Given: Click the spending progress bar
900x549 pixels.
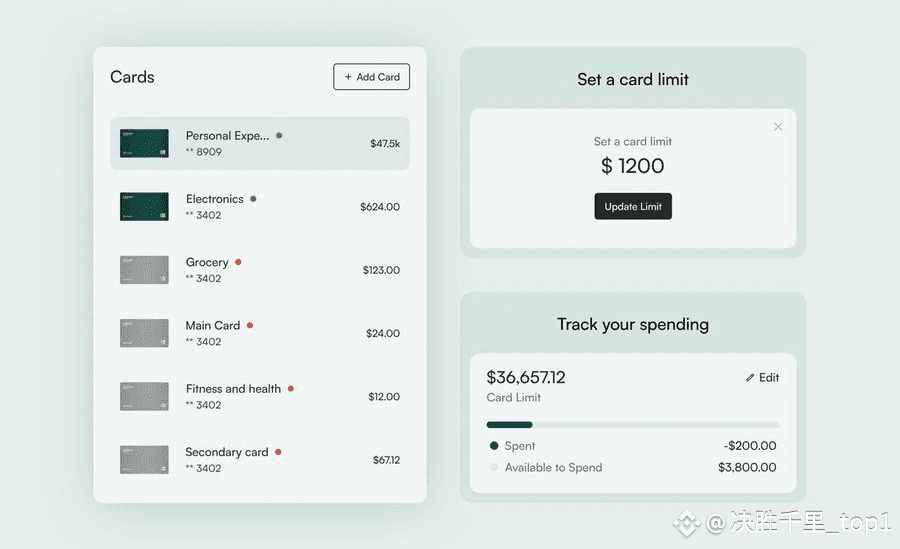Looking at the screenshot, I should tap(633, 425).
